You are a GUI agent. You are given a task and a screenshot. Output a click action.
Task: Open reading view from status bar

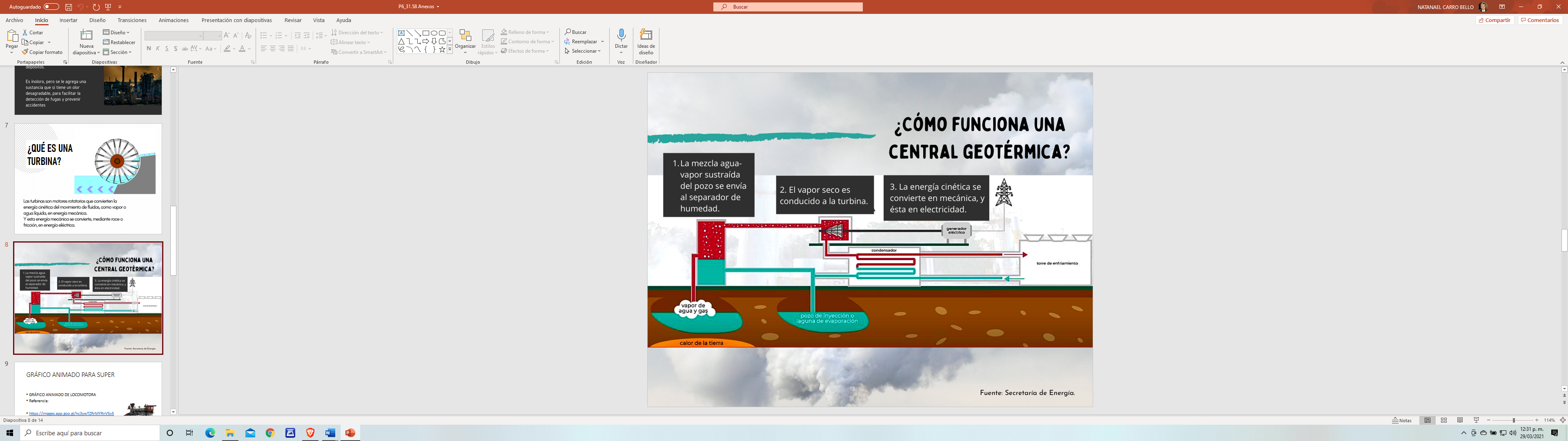click(1460, 420)
